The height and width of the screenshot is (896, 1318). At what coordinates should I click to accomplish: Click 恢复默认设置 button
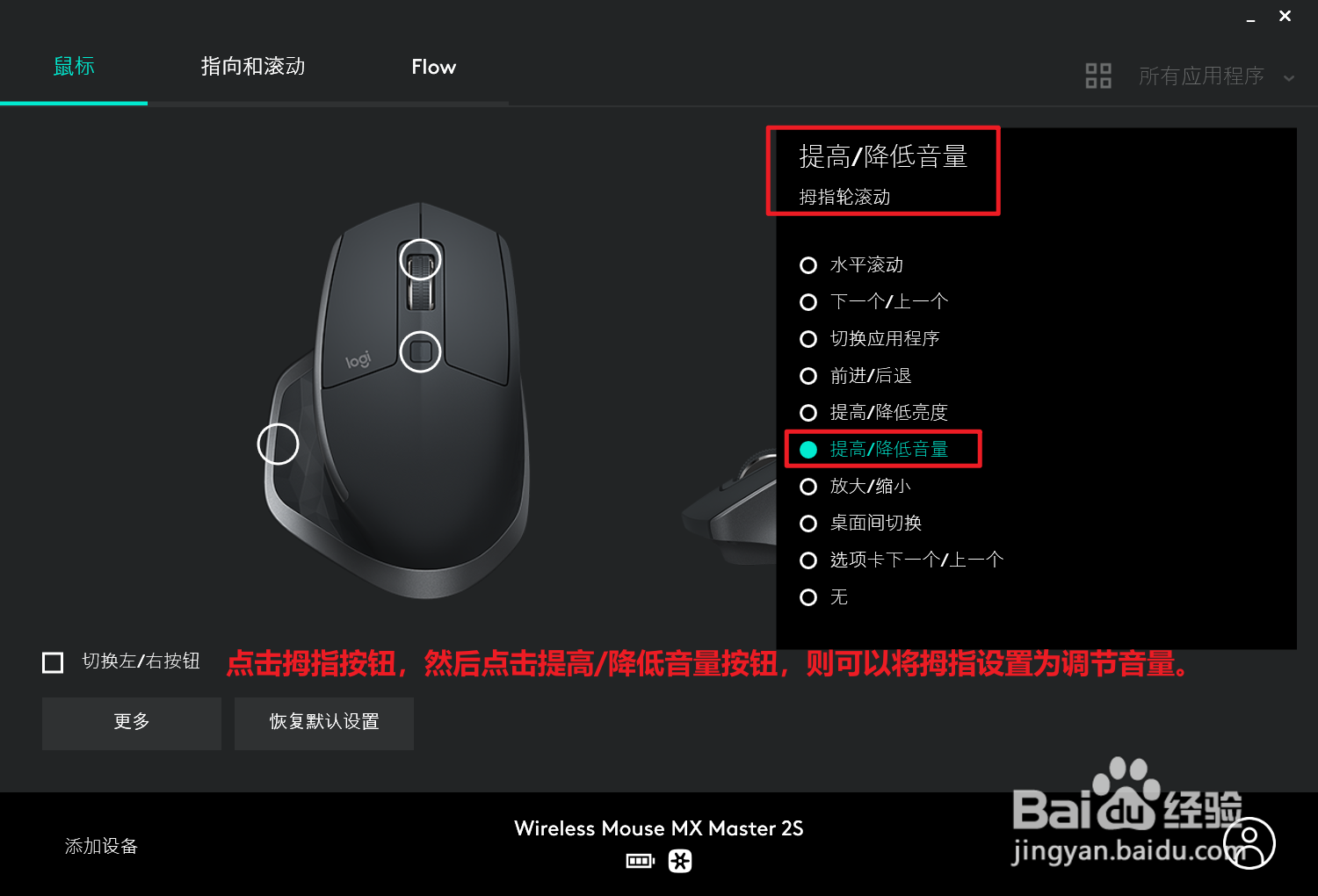click(x=324, y=723)
